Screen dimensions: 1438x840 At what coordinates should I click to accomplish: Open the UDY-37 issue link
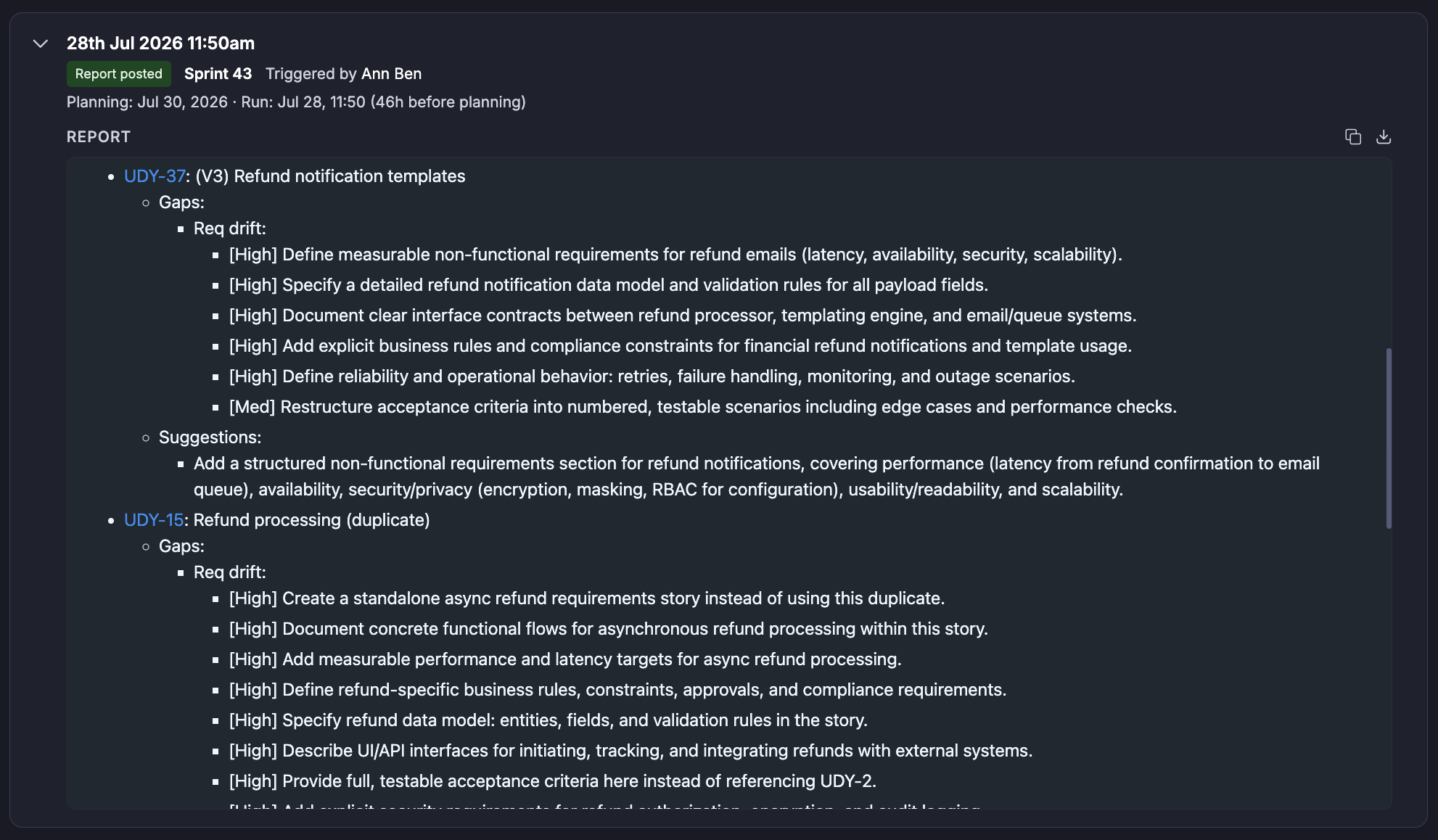tap(155, 176)
